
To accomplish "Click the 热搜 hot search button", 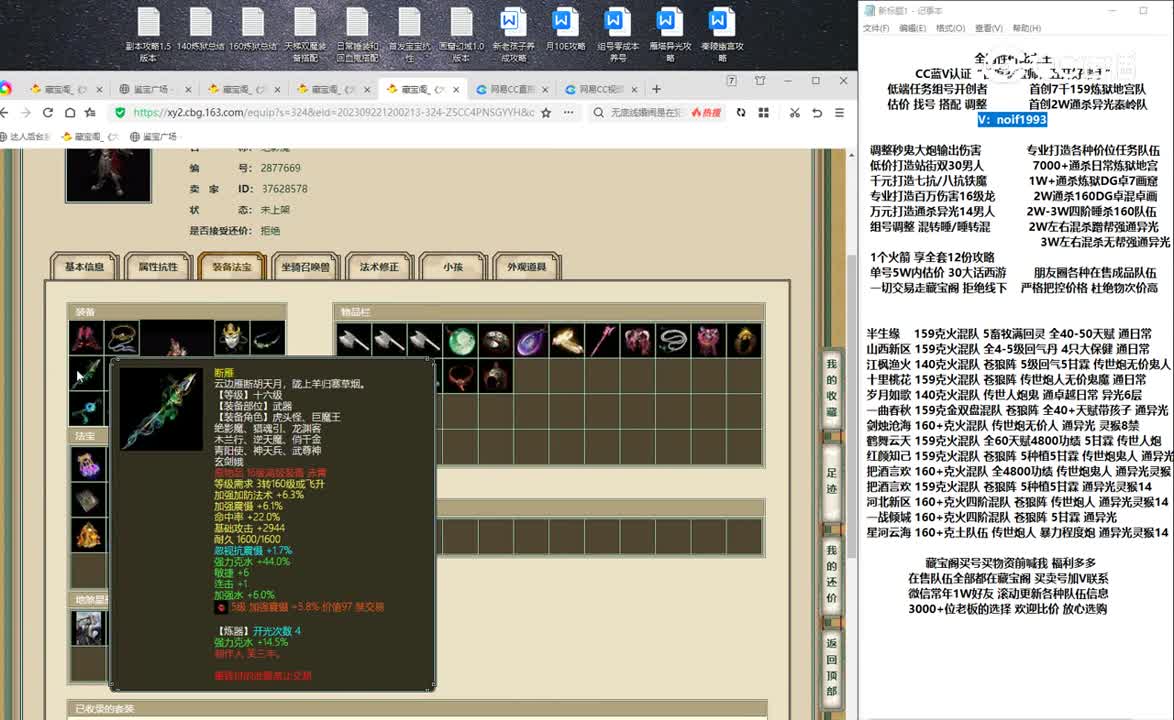I will (706, 112).
